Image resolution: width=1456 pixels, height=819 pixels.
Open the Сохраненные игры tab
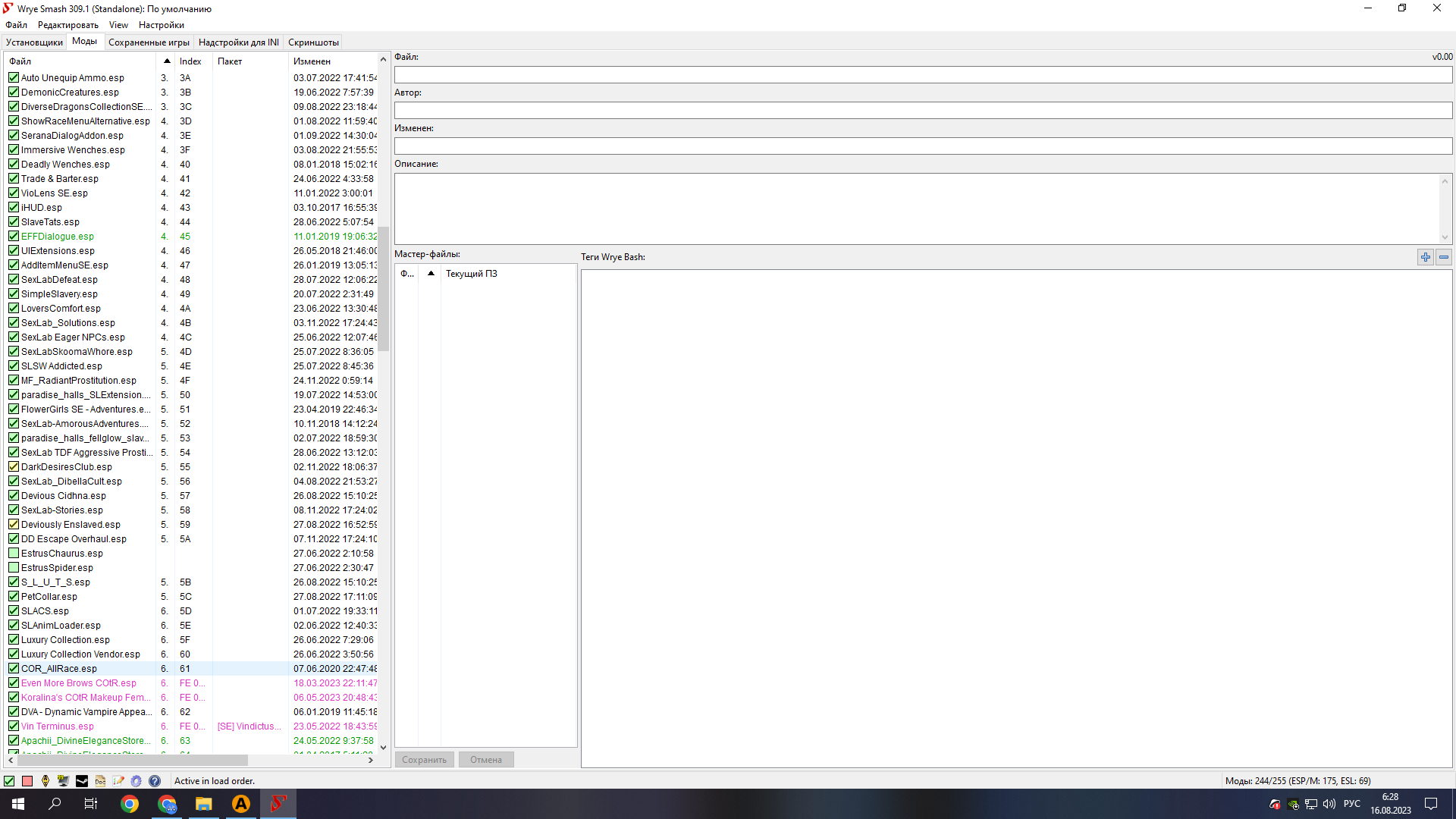point(149,42)
